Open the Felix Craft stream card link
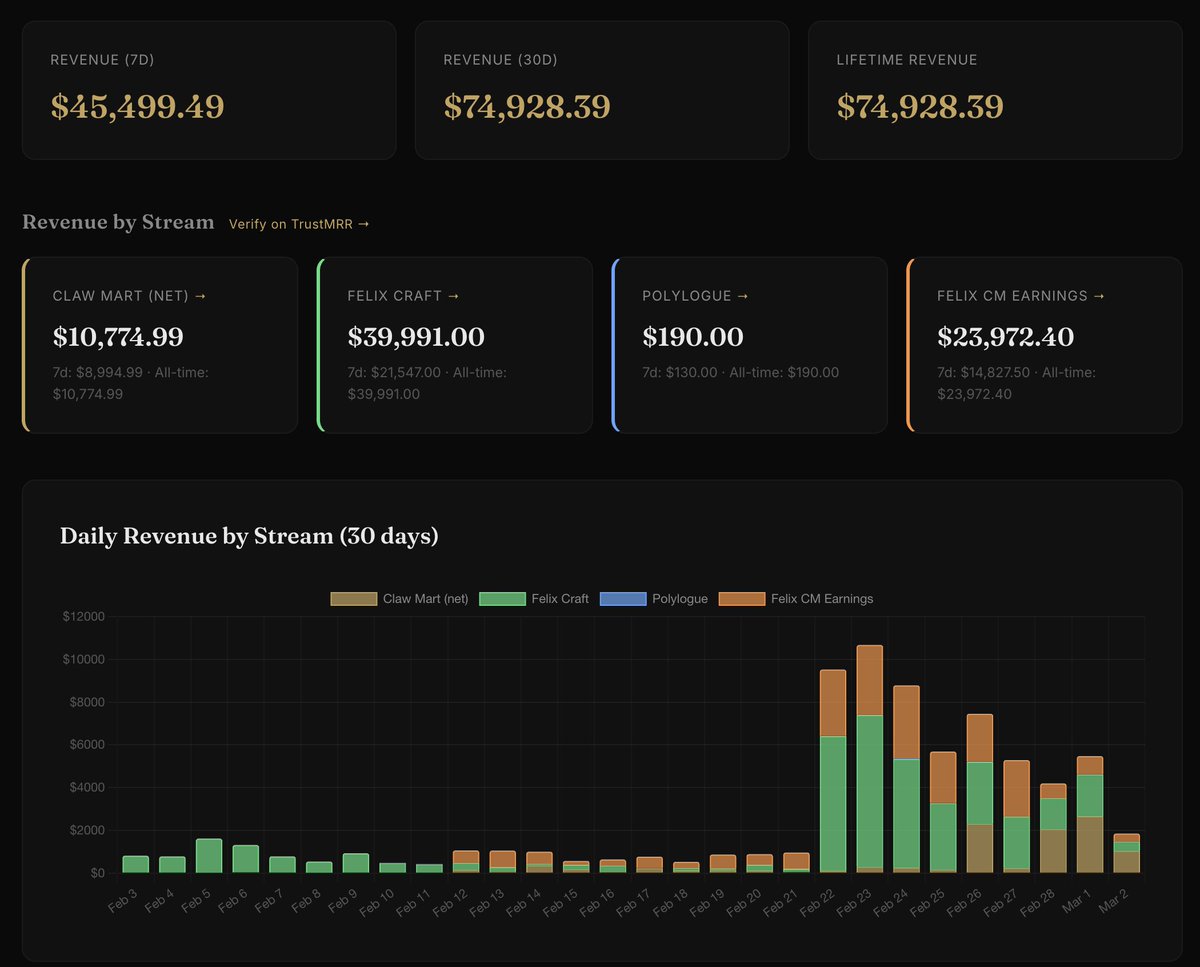 [404, 296]
